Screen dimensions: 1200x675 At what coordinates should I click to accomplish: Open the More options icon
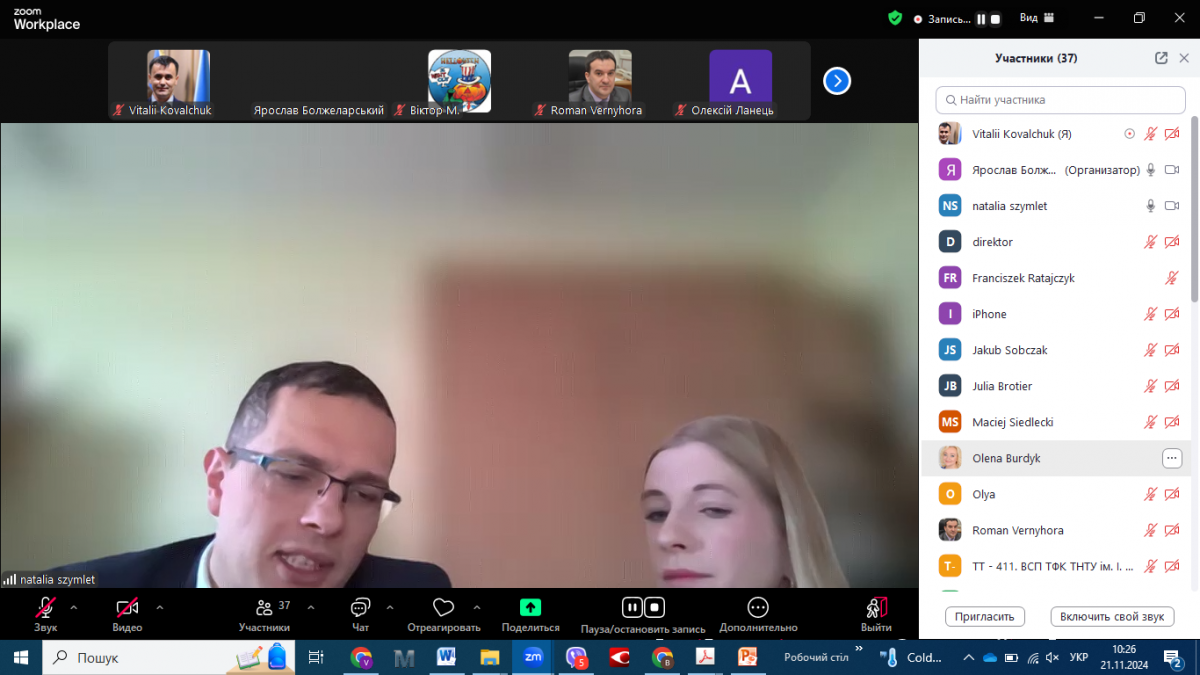click(758, 607)
